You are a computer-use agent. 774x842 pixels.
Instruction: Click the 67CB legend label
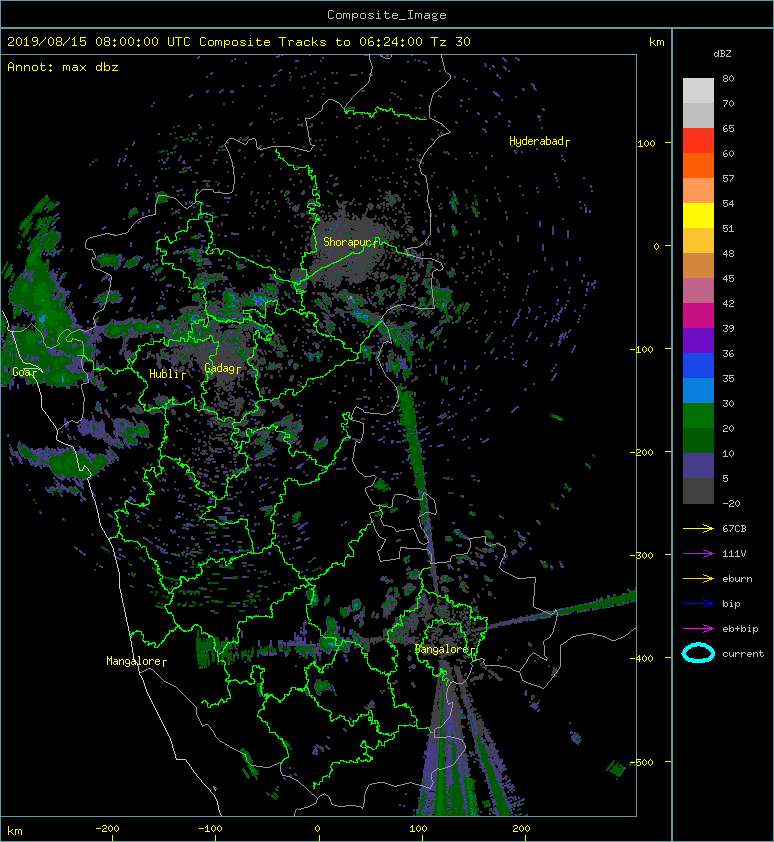click(734, 528)
